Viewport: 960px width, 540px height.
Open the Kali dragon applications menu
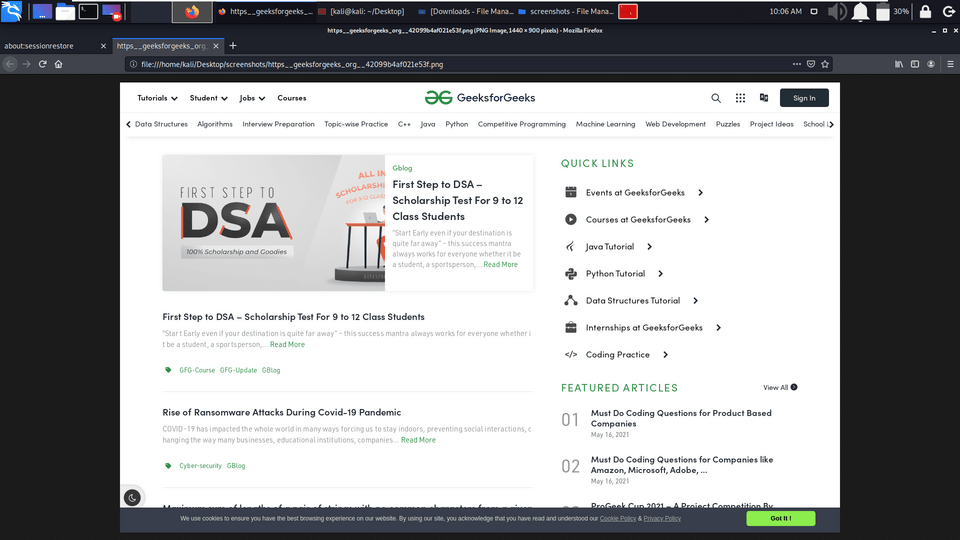(x=11, y=11)
